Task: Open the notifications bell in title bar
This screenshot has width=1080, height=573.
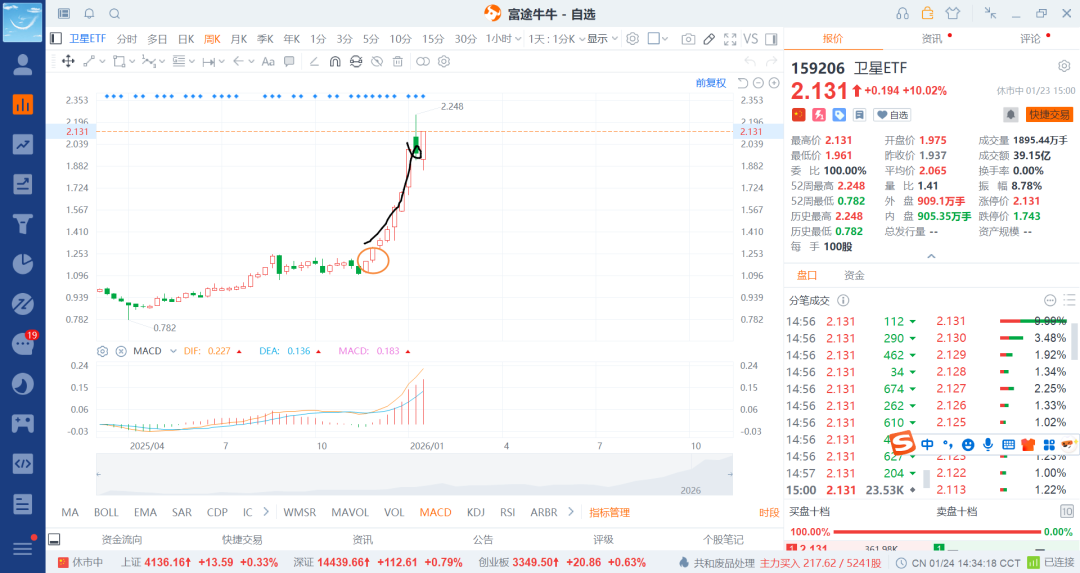Action: pyautogui.click(x=90, y=13)
